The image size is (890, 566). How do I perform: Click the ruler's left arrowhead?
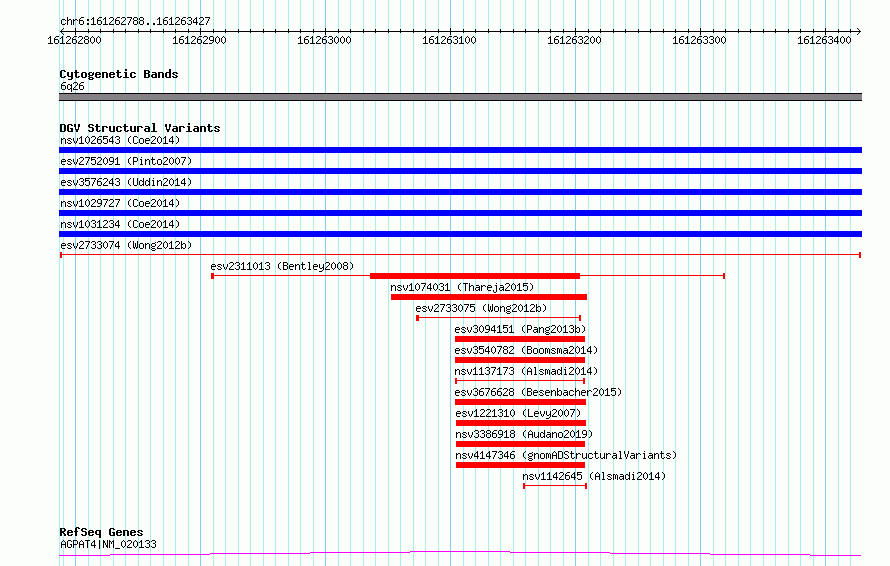[x=62, y=31]
